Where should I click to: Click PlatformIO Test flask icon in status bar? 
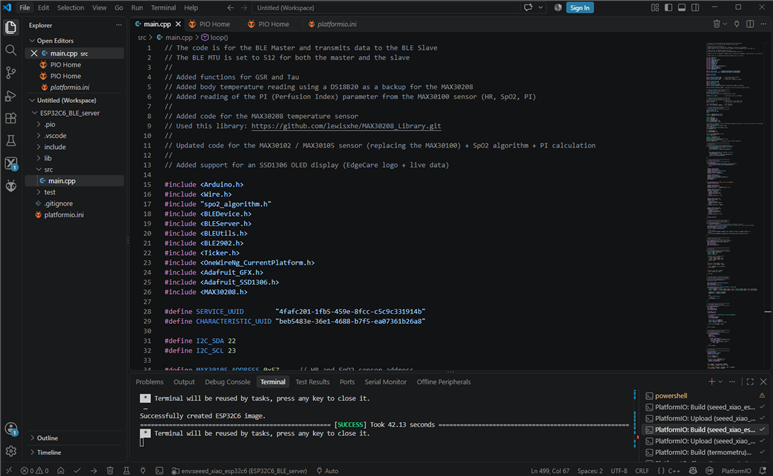126,471
